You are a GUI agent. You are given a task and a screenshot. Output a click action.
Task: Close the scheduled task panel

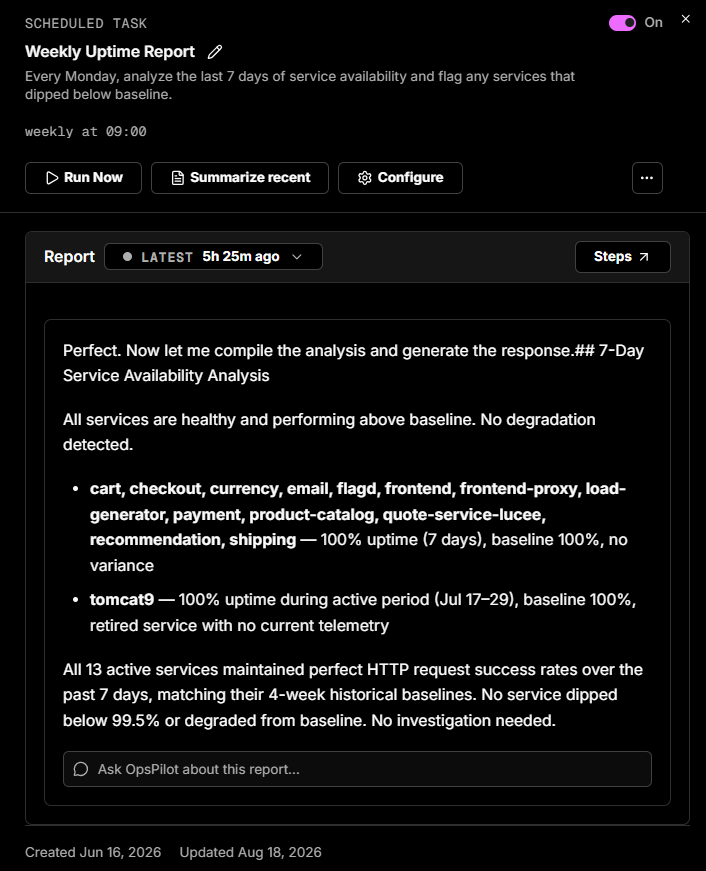pos(685,19)
